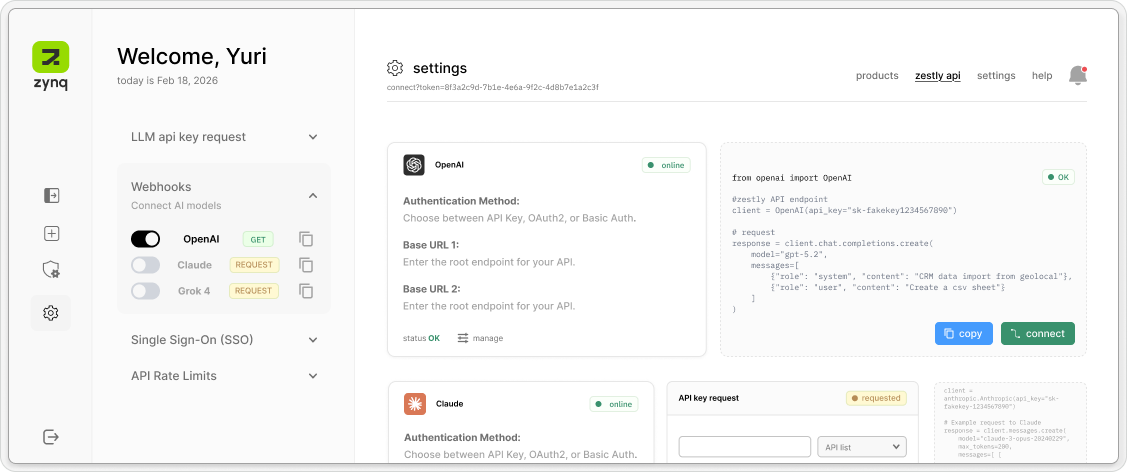Enable the Claude webhook toggle
The image size is (1128, 472).
point(146,265)
